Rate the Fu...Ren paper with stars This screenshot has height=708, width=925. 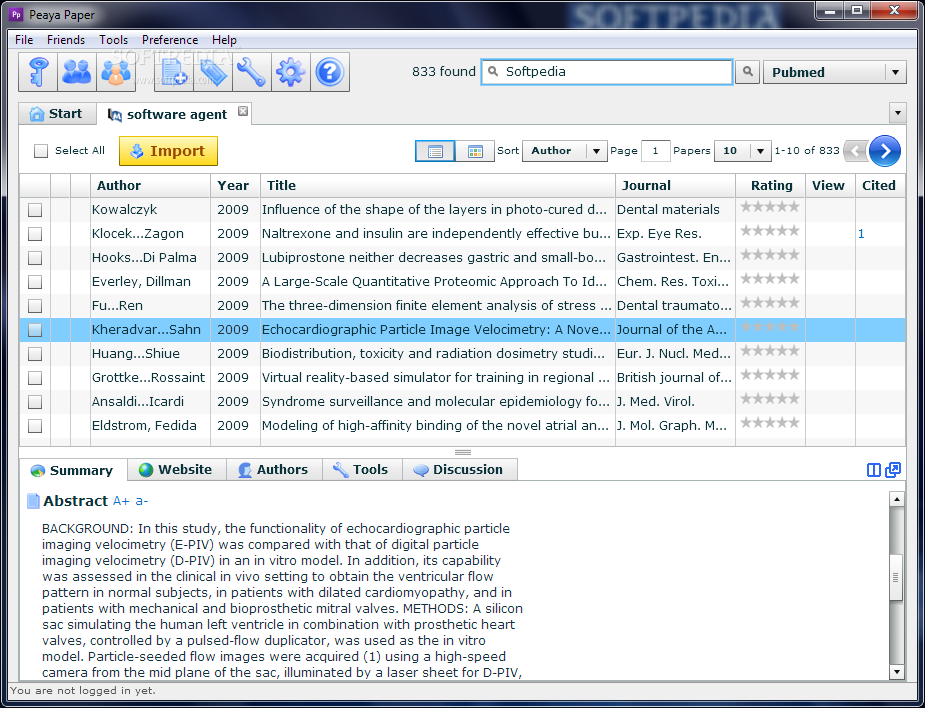point(770,303)
